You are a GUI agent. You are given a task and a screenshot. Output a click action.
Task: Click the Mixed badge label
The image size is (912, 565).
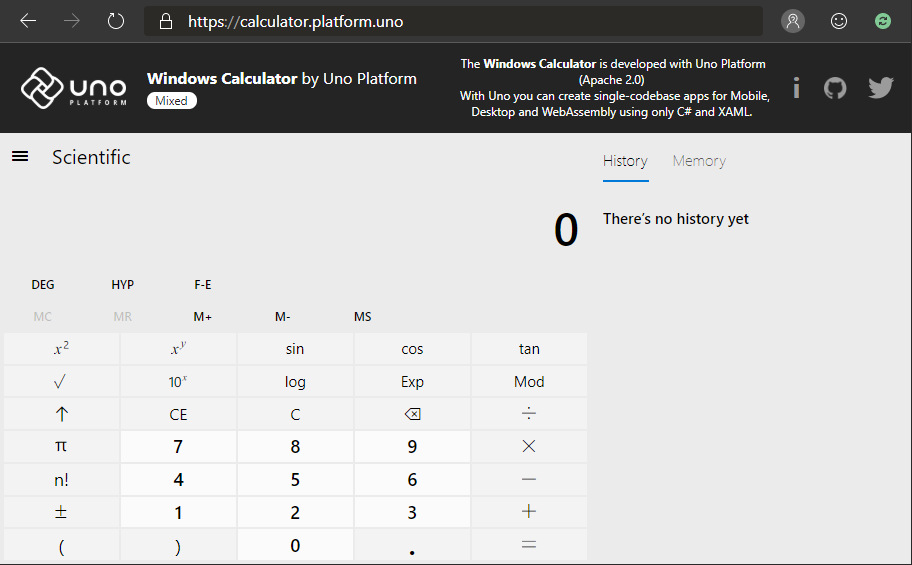click(172, 101)
